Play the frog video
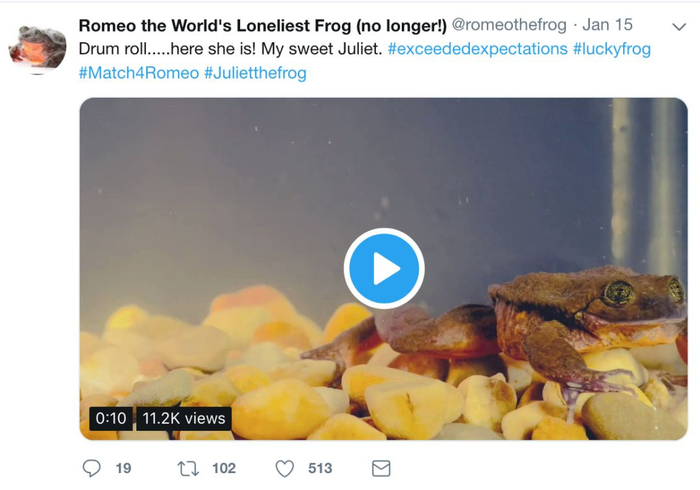 [x=385, y=268]
